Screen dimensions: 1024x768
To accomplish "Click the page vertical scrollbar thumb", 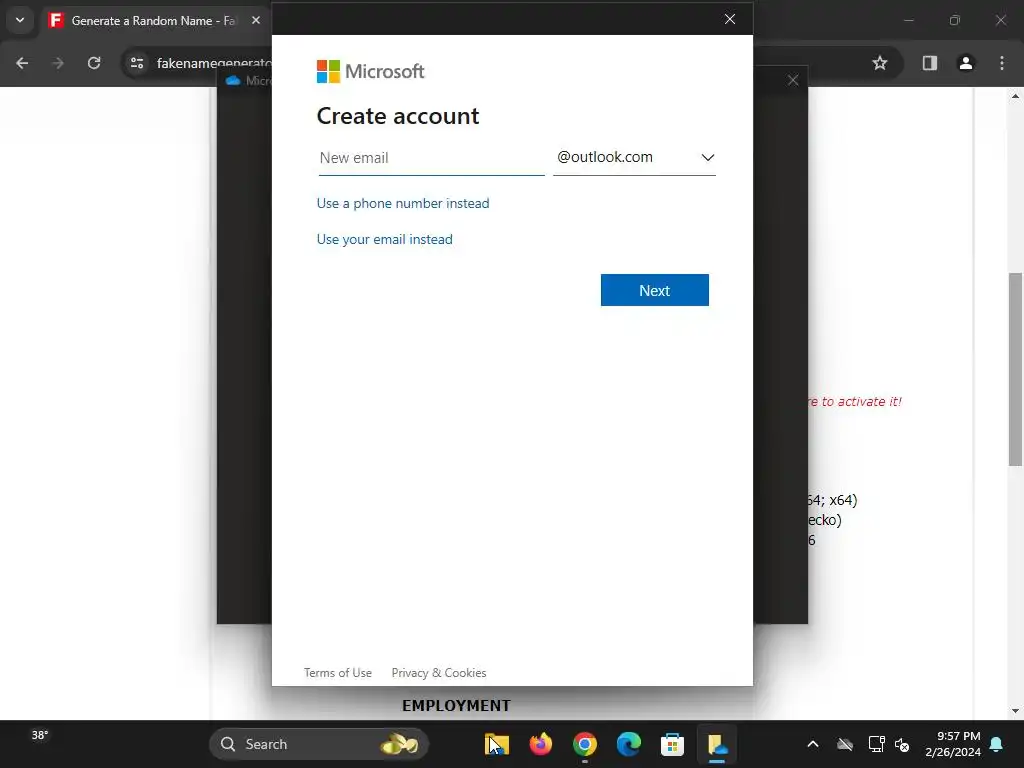I will click(x=1015, y=369).
